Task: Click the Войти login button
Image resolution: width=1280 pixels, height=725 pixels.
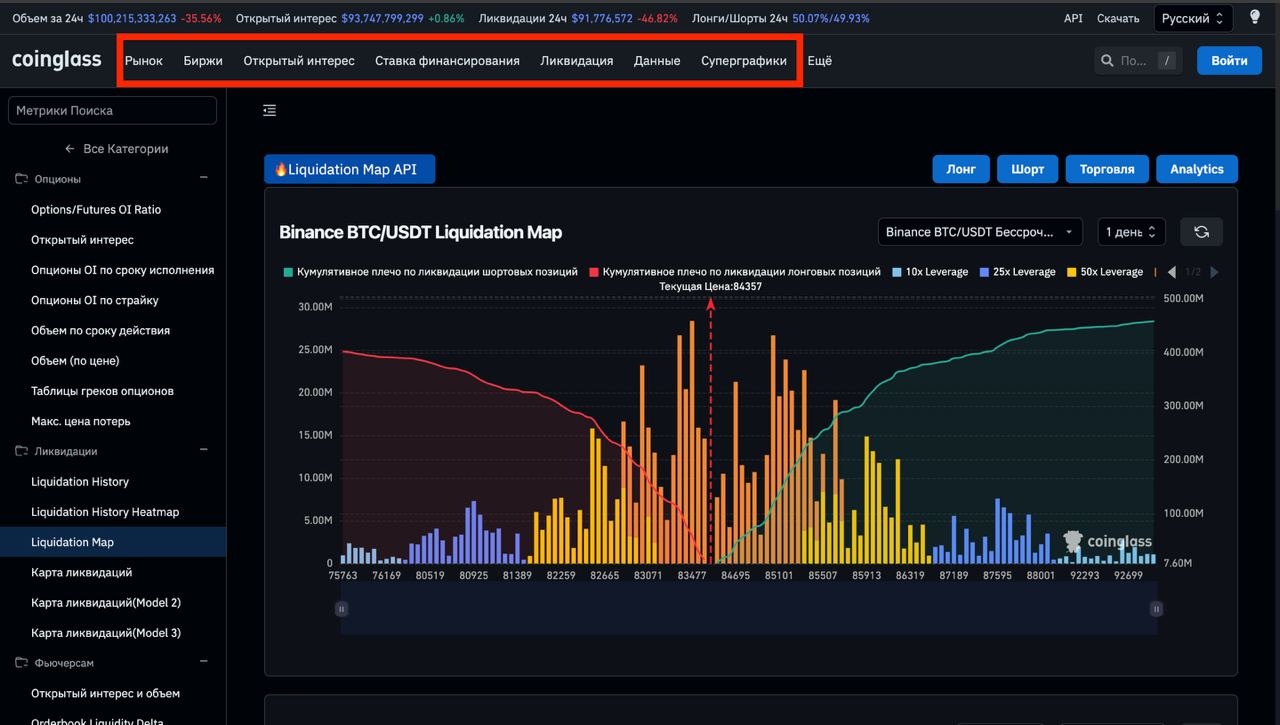Action: point(1229,61)
